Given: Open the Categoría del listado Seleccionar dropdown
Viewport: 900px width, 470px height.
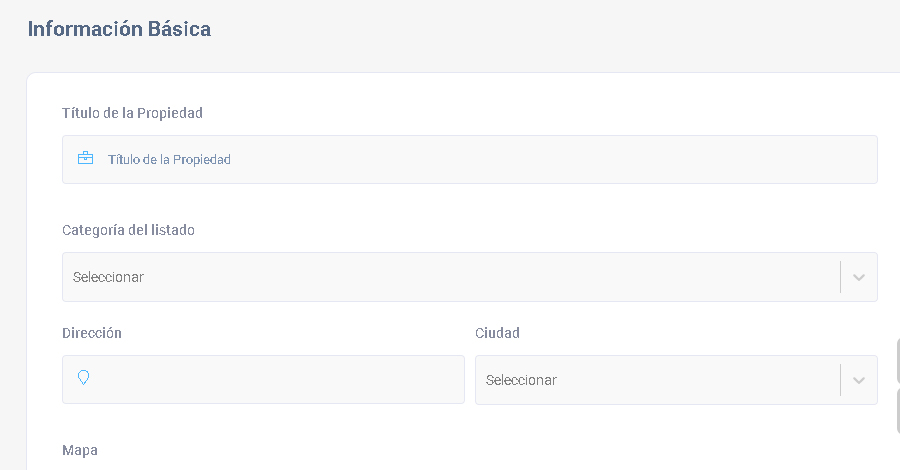Looking at the screenshot, I should tap(470, 277).
